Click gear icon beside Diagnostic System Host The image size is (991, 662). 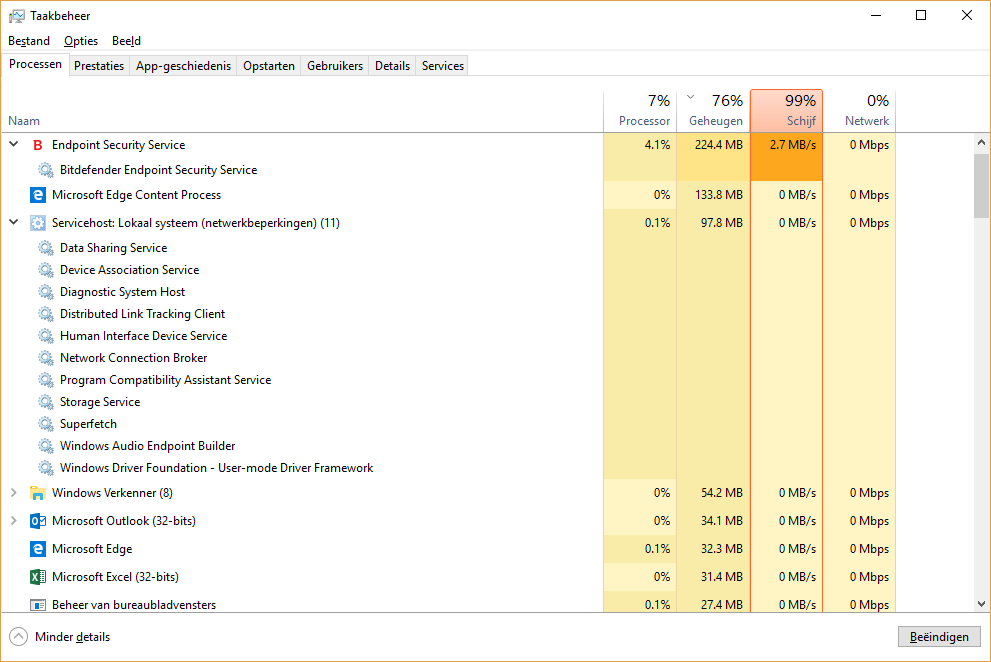[x=46, y=292]
